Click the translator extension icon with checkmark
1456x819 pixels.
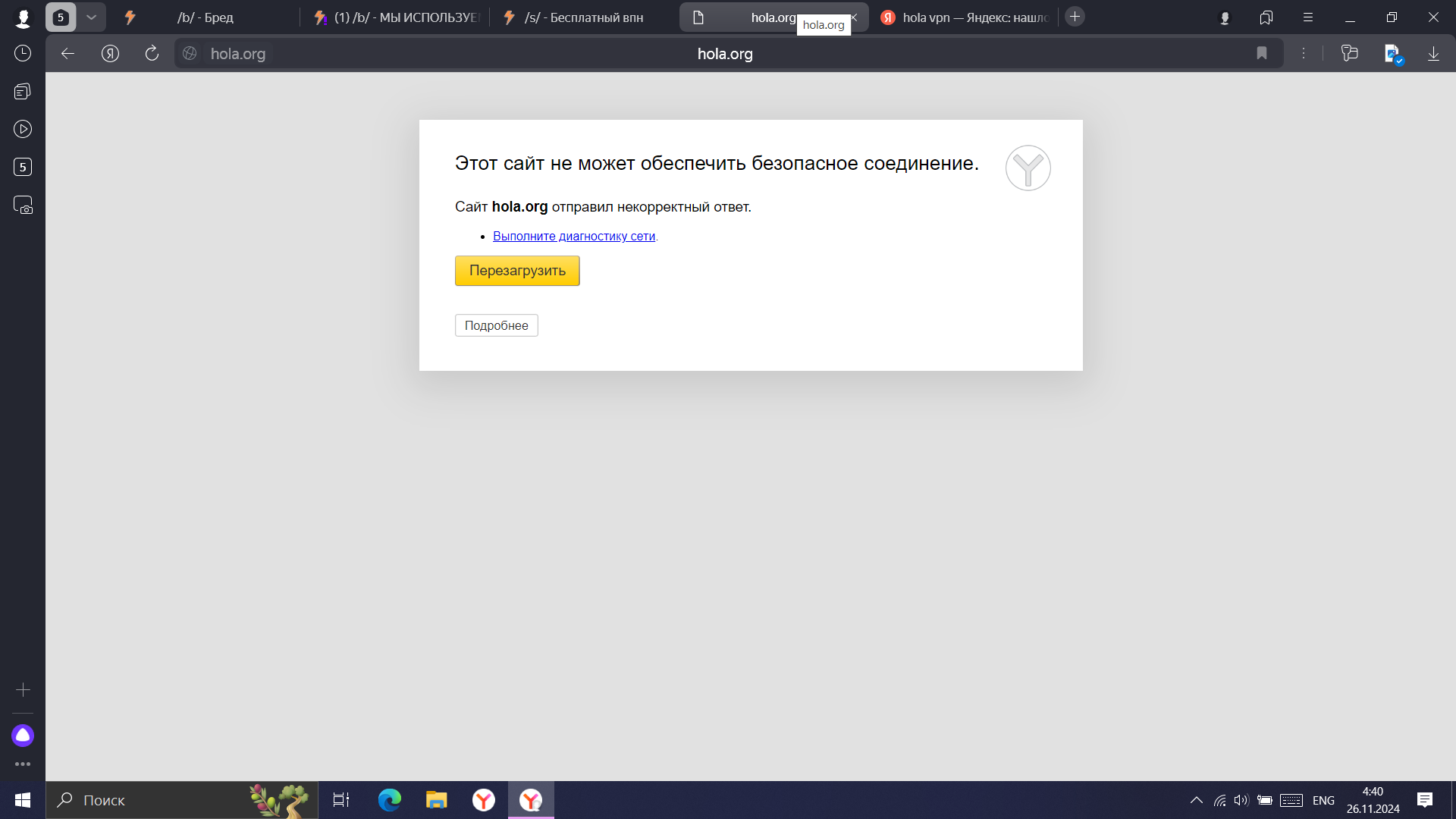pyautogui.click(x=1393, y=54)
